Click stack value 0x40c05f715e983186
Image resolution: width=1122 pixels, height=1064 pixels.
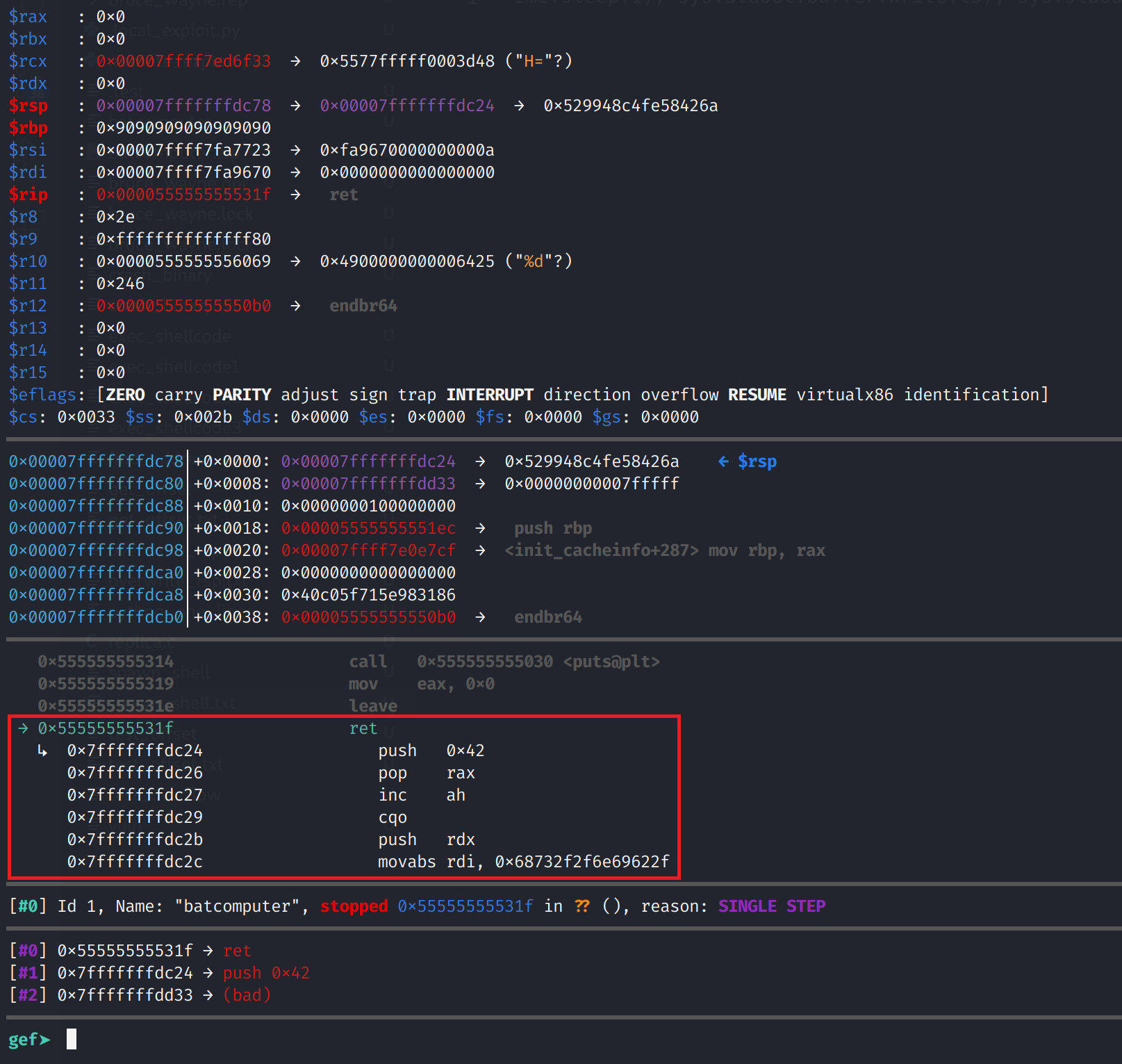[368, 595]
